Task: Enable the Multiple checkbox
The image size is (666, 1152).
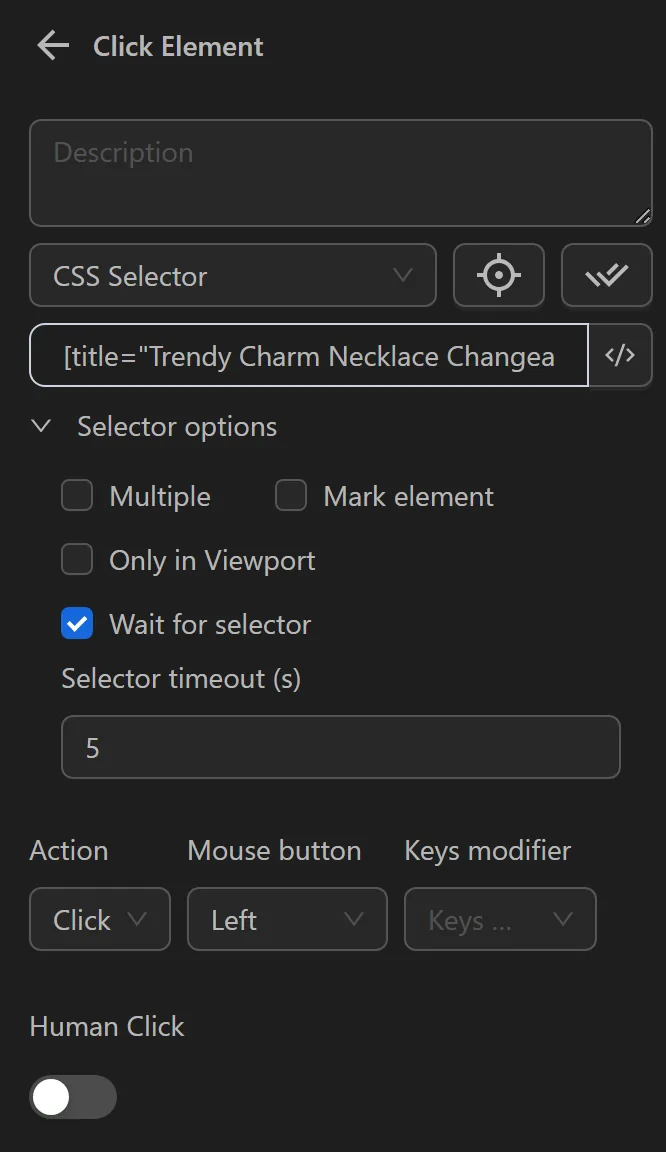Action: [77, 495]
